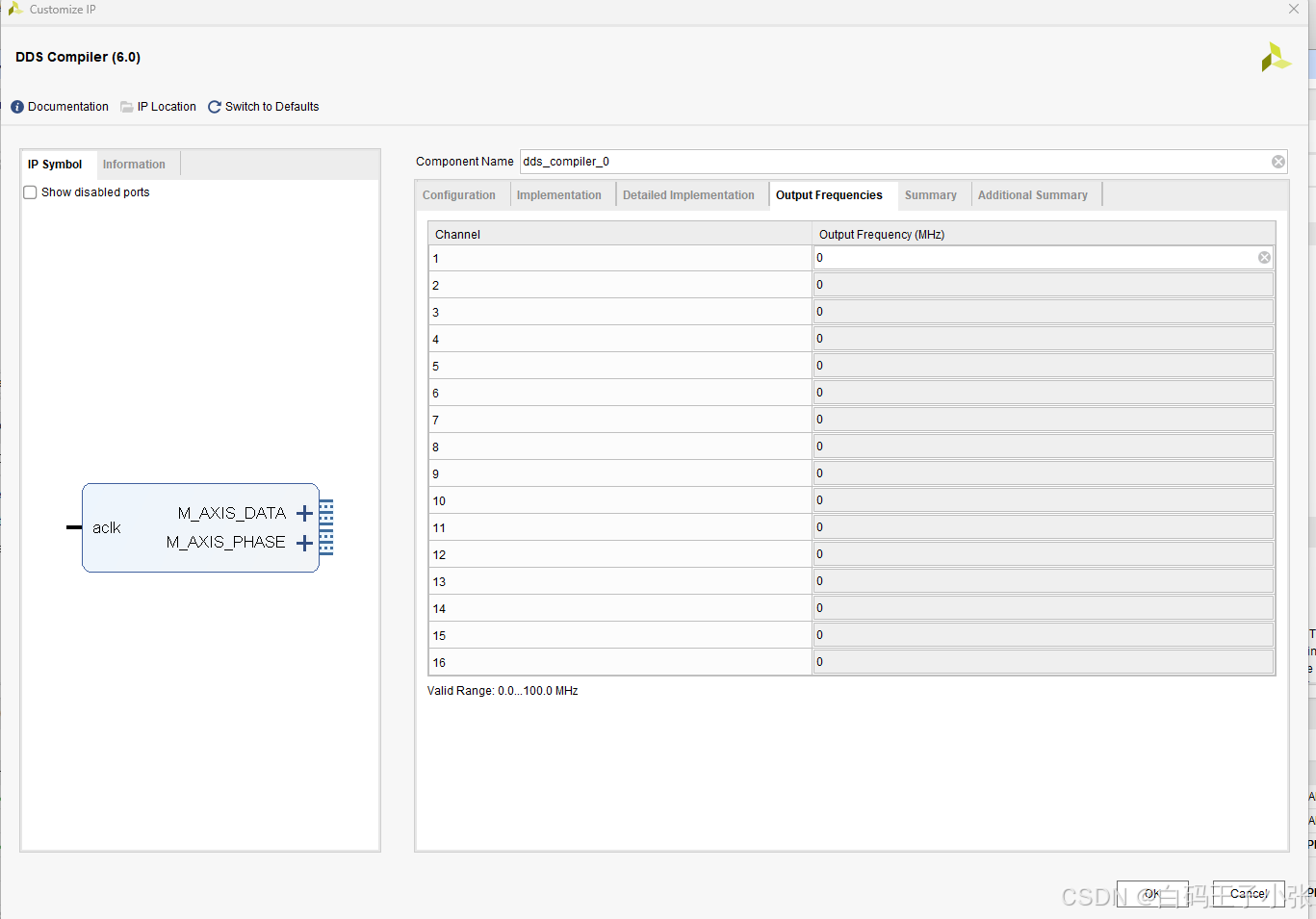Click channel 8 output frequency field
The image size is (1316, 919).
pyautogui.click(x=1044, y=447)
